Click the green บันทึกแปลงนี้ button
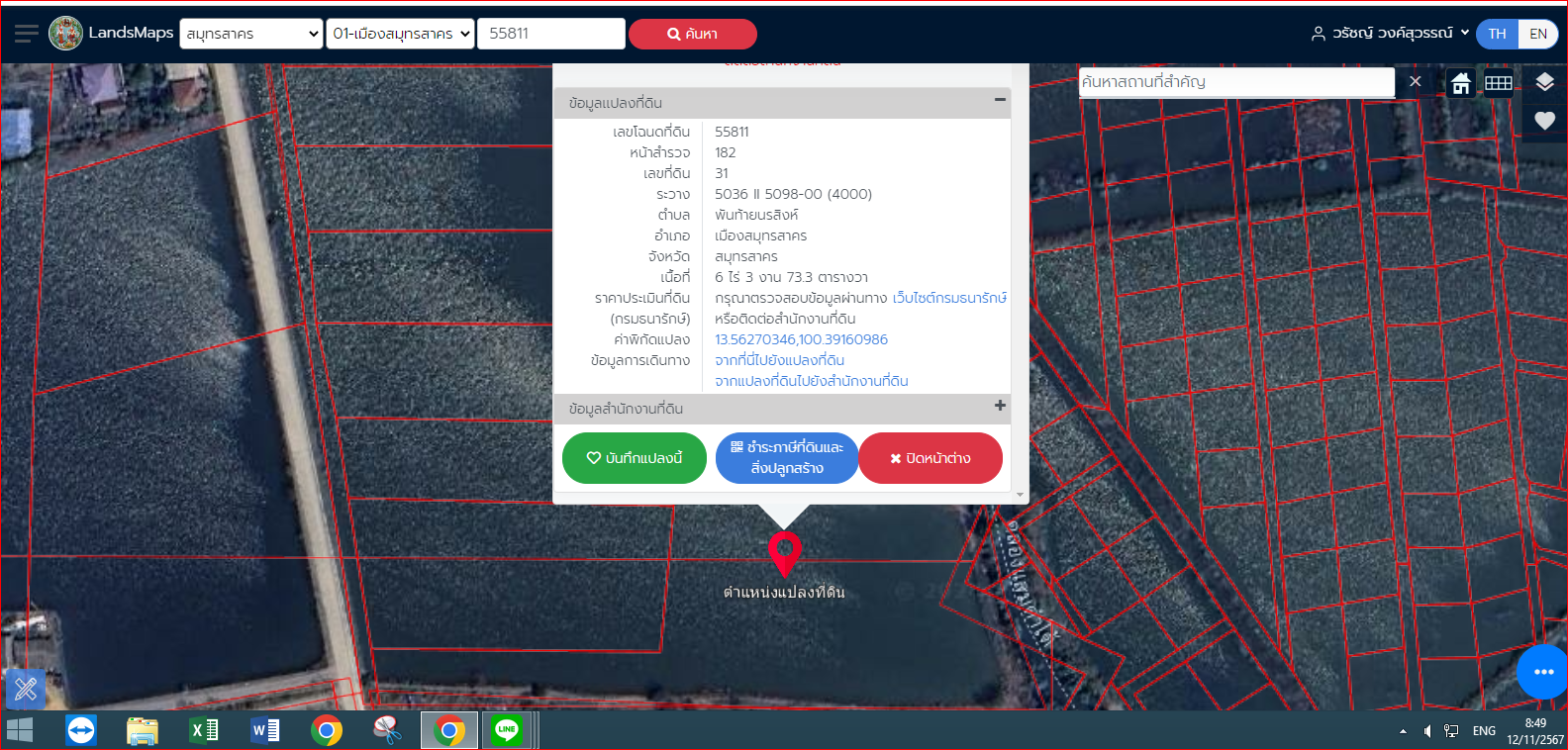1568x750 pixels. (635, 458)
